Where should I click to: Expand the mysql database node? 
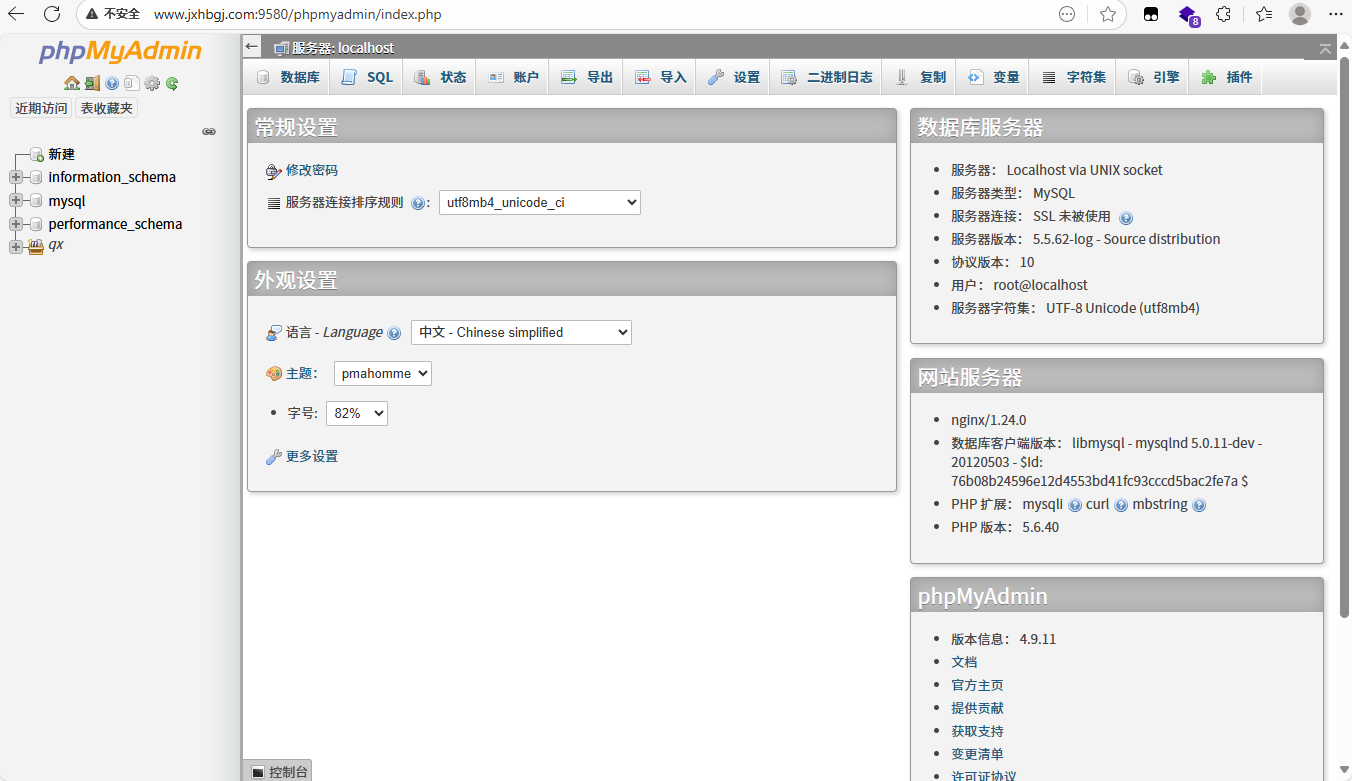pyautogui.click(x=15, y=201)
